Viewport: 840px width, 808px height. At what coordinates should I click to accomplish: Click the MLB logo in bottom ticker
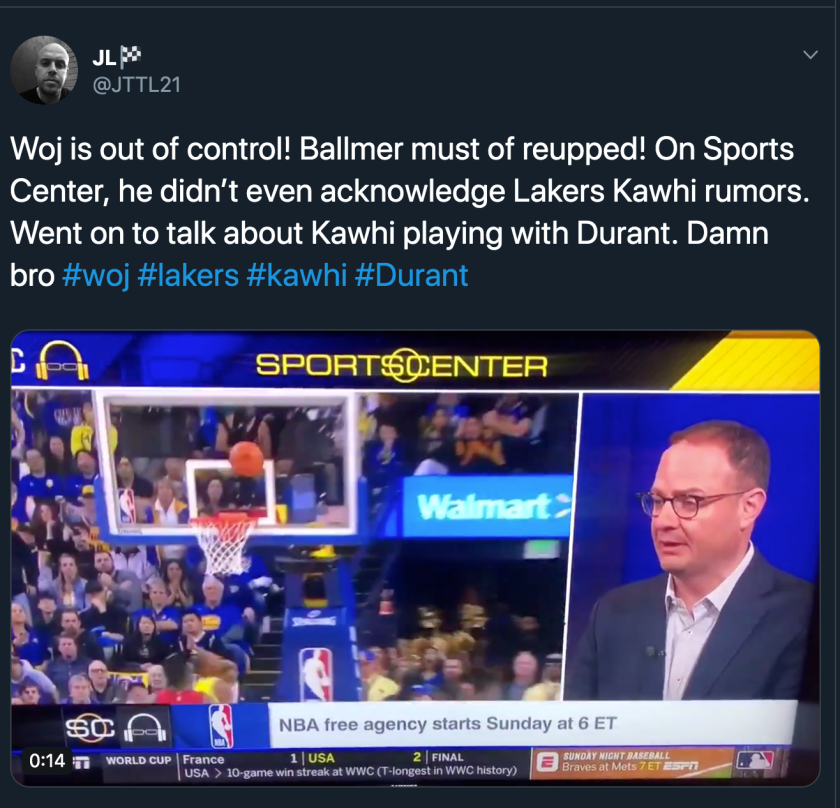pos(755,759)
